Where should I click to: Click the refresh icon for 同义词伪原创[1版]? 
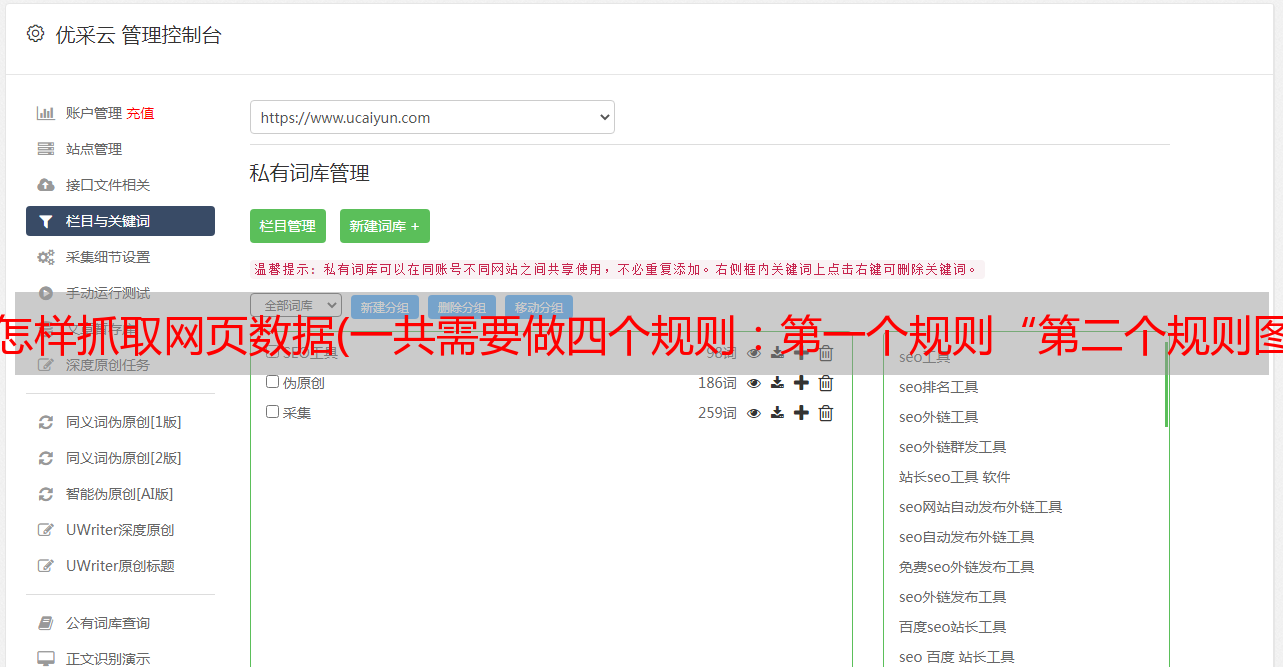pyautogui.click(x=46, y=422)
